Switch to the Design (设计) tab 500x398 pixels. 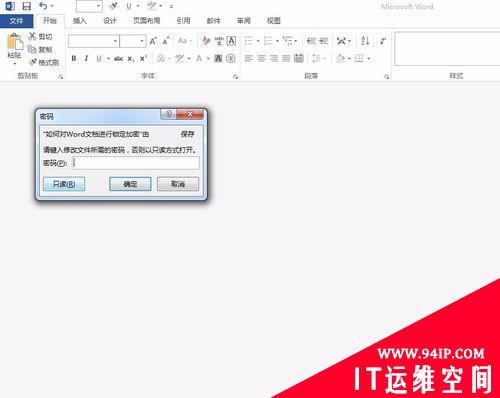coord(110,21)
